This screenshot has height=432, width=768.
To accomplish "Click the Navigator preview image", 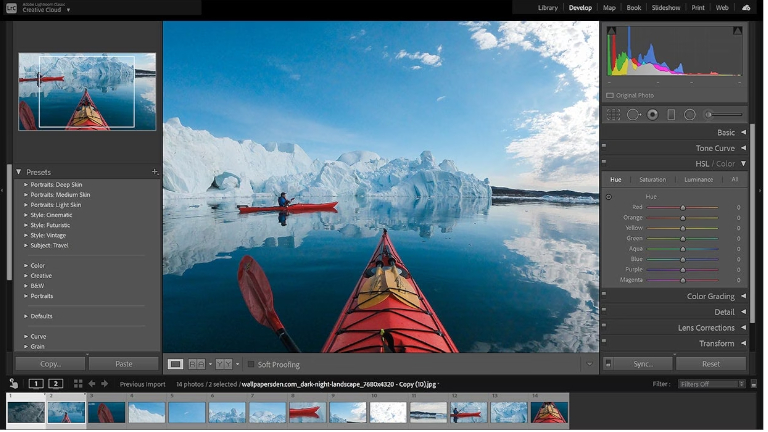I will pyautogui.click(x=88, y=92).
